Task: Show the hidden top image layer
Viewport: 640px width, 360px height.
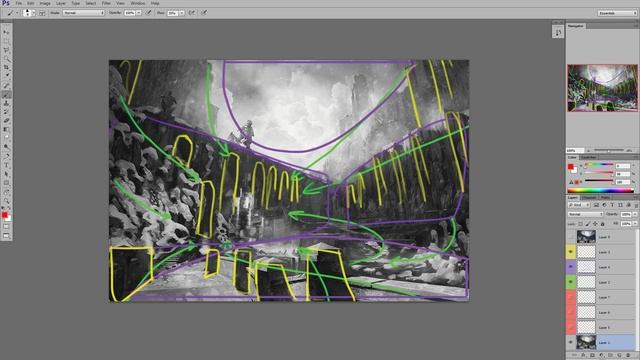Action: click(x=571, y=237)
